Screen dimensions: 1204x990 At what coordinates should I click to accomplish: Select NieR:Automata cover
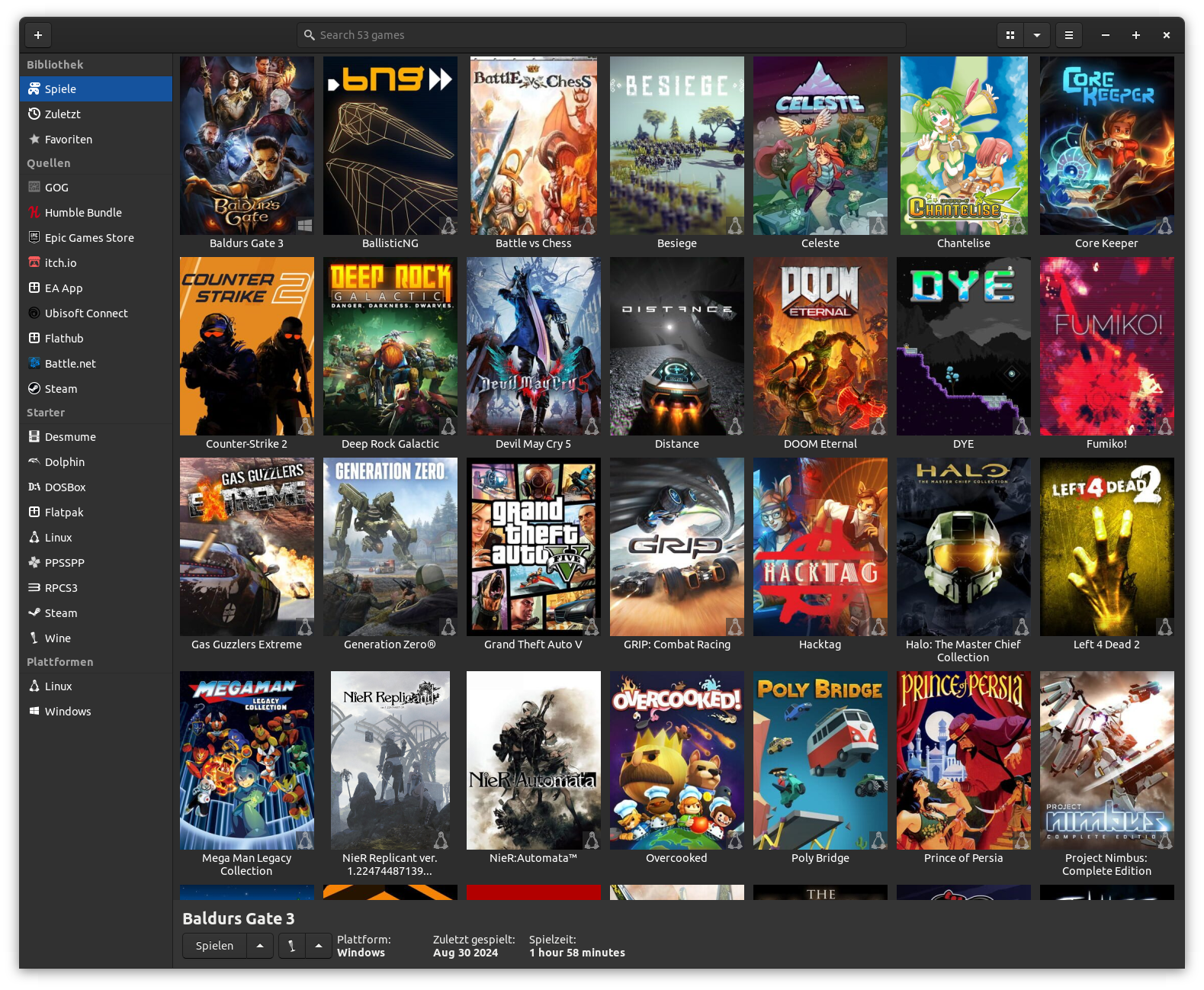[x=534, y=760]
